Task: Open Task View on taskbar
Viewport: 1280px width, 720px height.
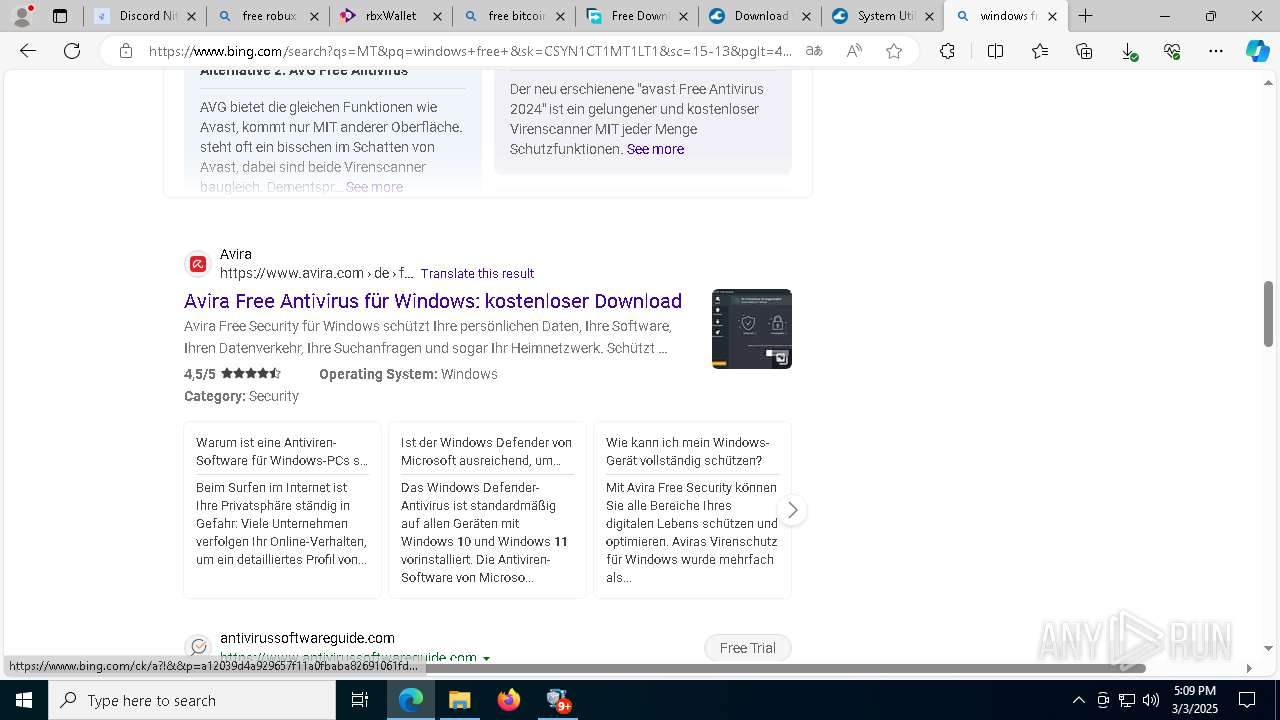Action: click(360, 701)
